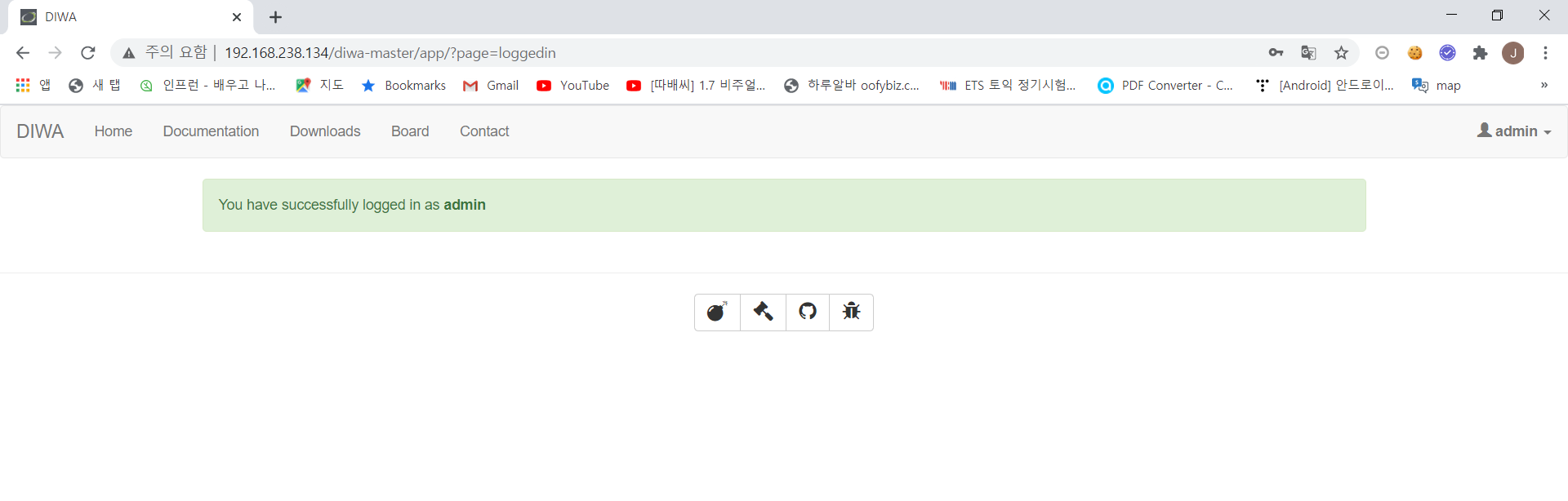This screenshot has width=1568, height=501.
Task: Click the bomb icon button
Action: click(717, 313)
